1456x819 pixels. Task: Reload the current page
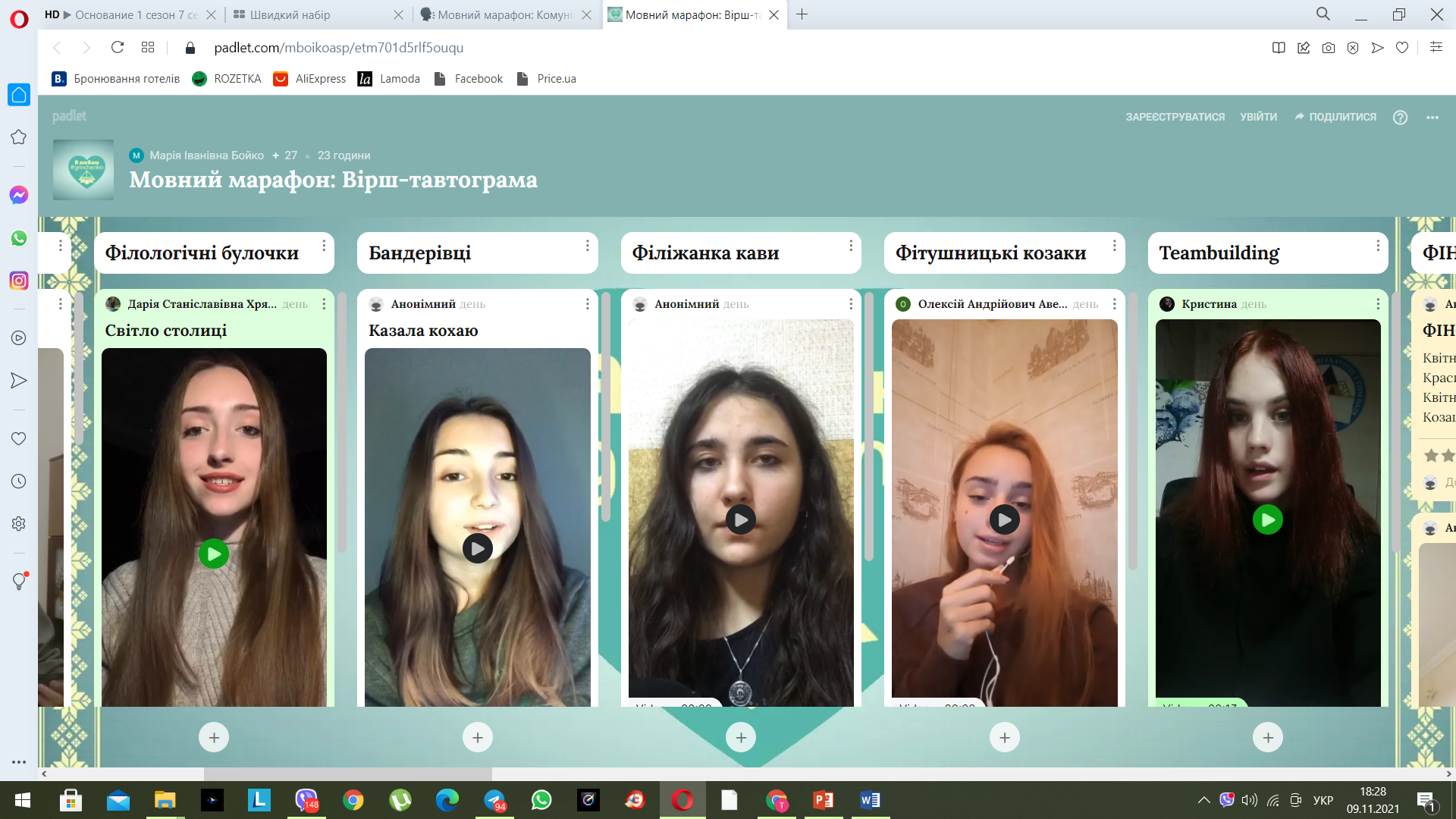pos(118,48)
